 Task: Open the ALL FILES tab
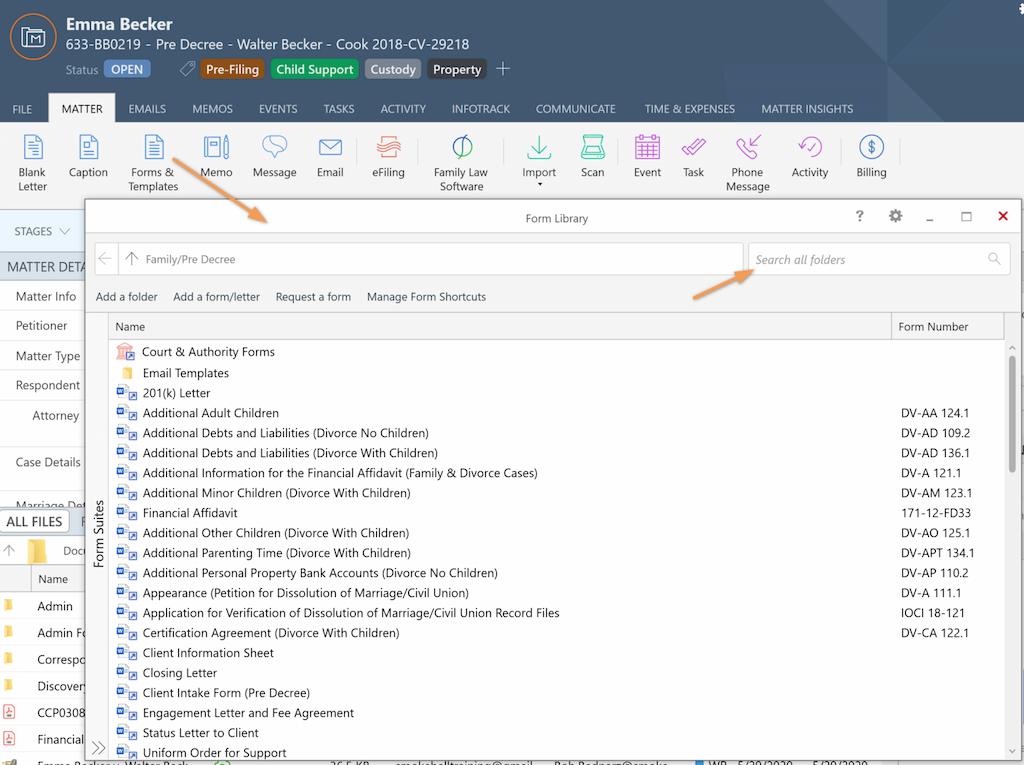(34, 521)
